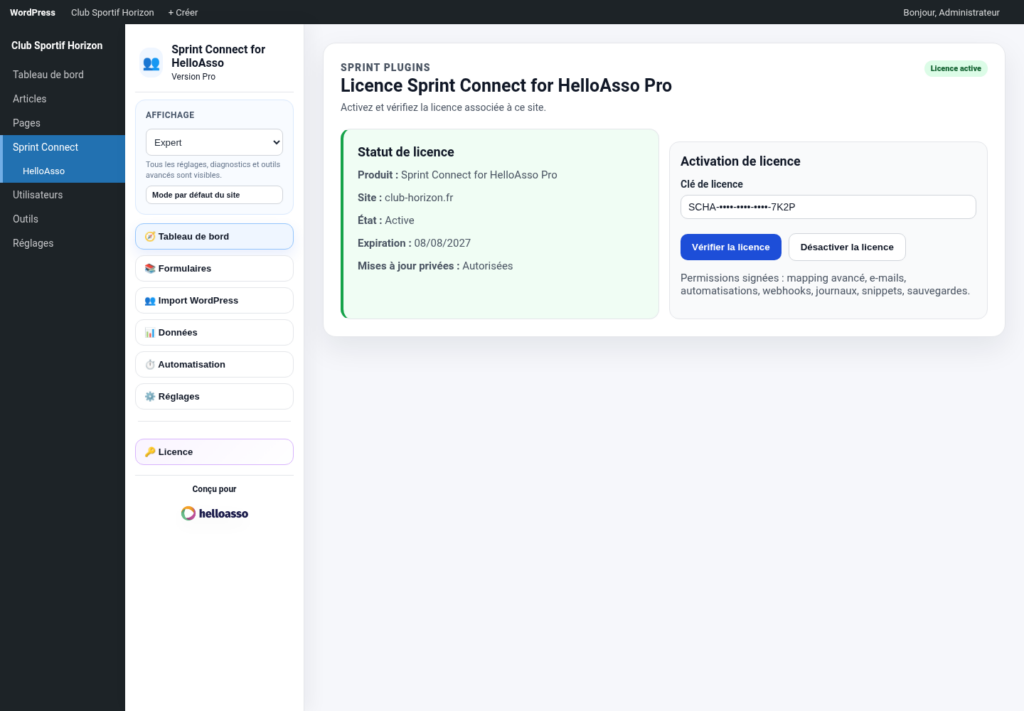The image size is (1024, 711).
Task: Click the Activation de licence heading
Action: tap(740, 161)
